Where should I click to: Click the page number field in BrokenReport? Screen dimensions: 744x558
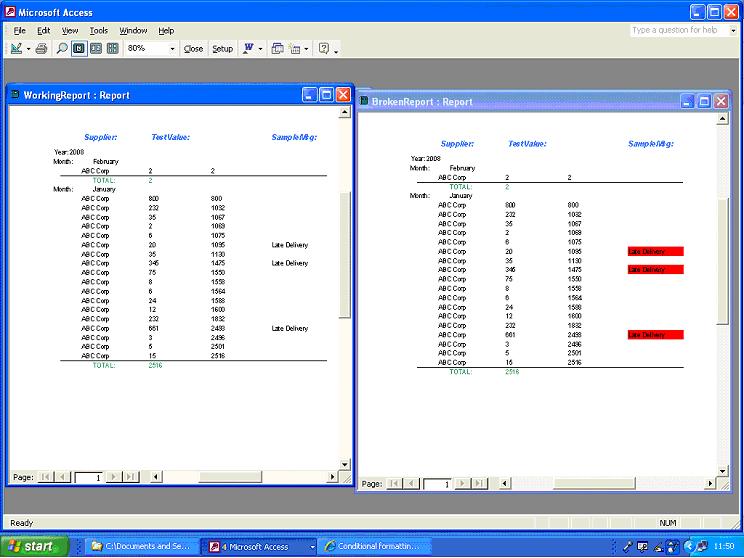(x=437, y=484)
